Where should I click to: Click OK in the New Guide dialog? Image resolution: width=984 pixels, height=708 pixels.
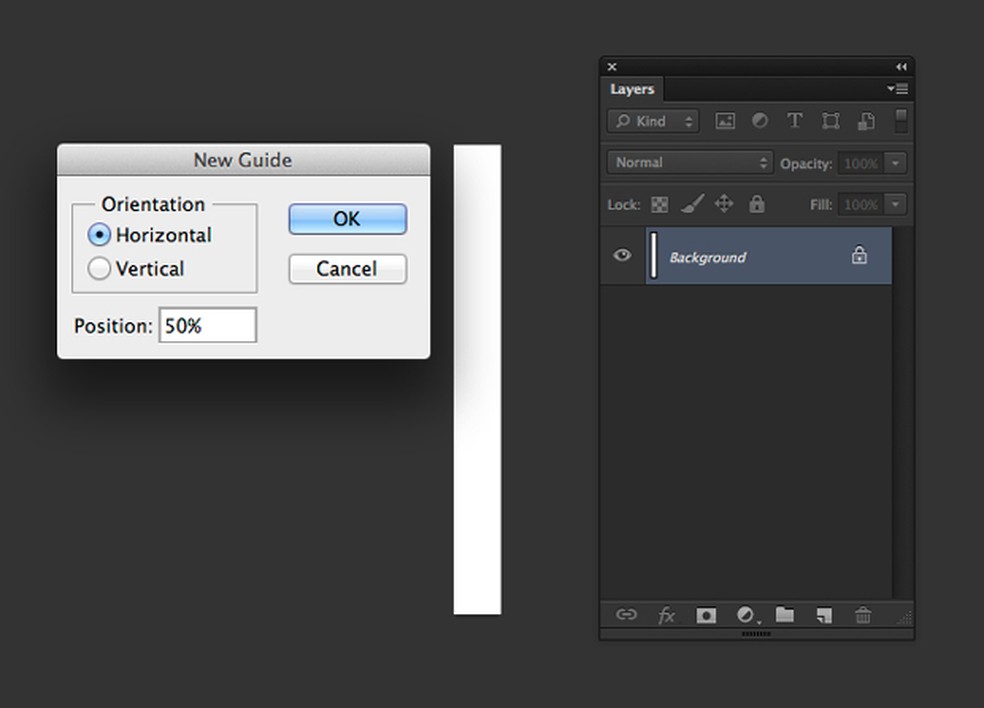(x=347, y=219)
